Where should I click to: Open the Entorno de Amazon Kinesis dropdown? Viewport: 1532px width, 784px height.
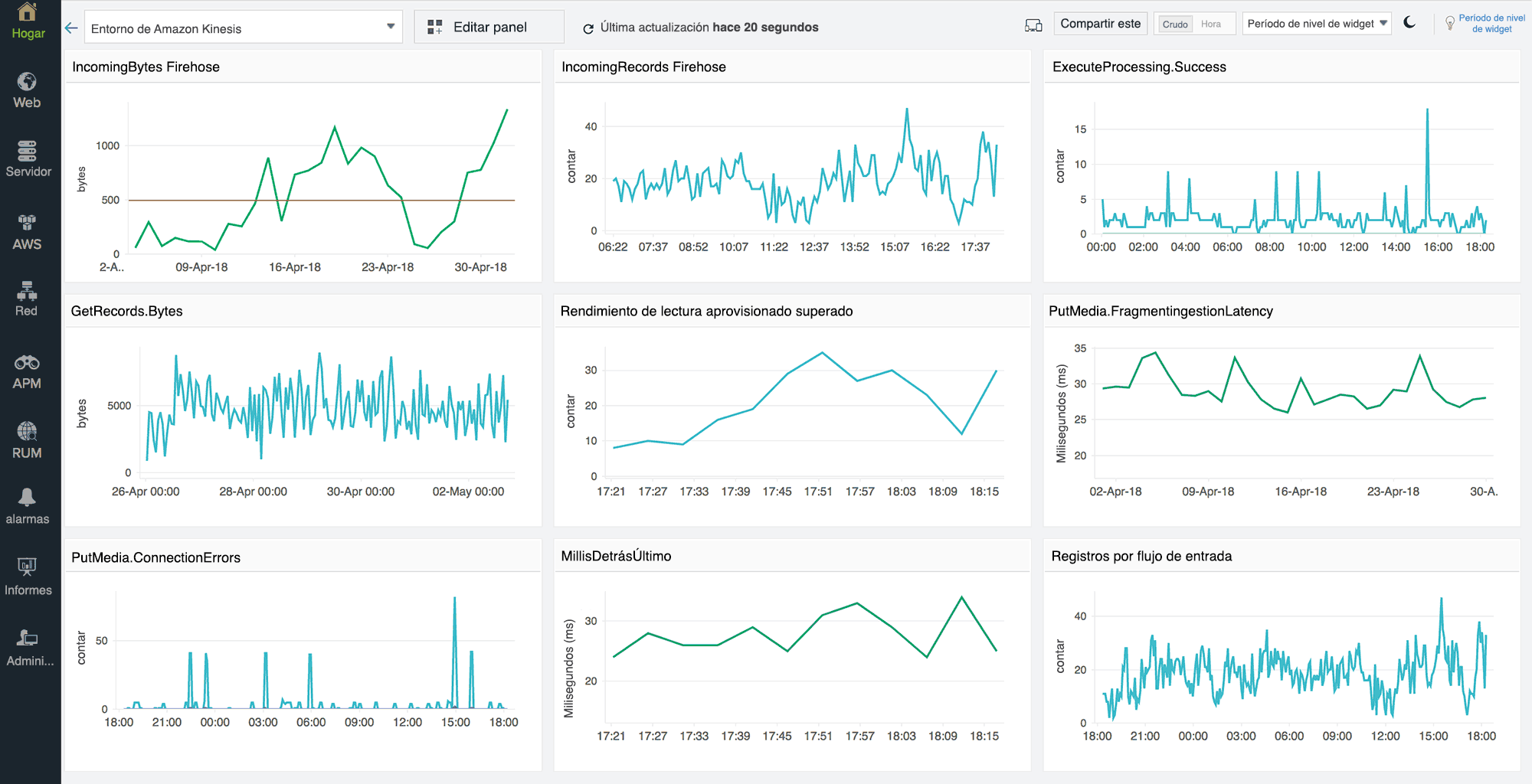pos(242,26)
